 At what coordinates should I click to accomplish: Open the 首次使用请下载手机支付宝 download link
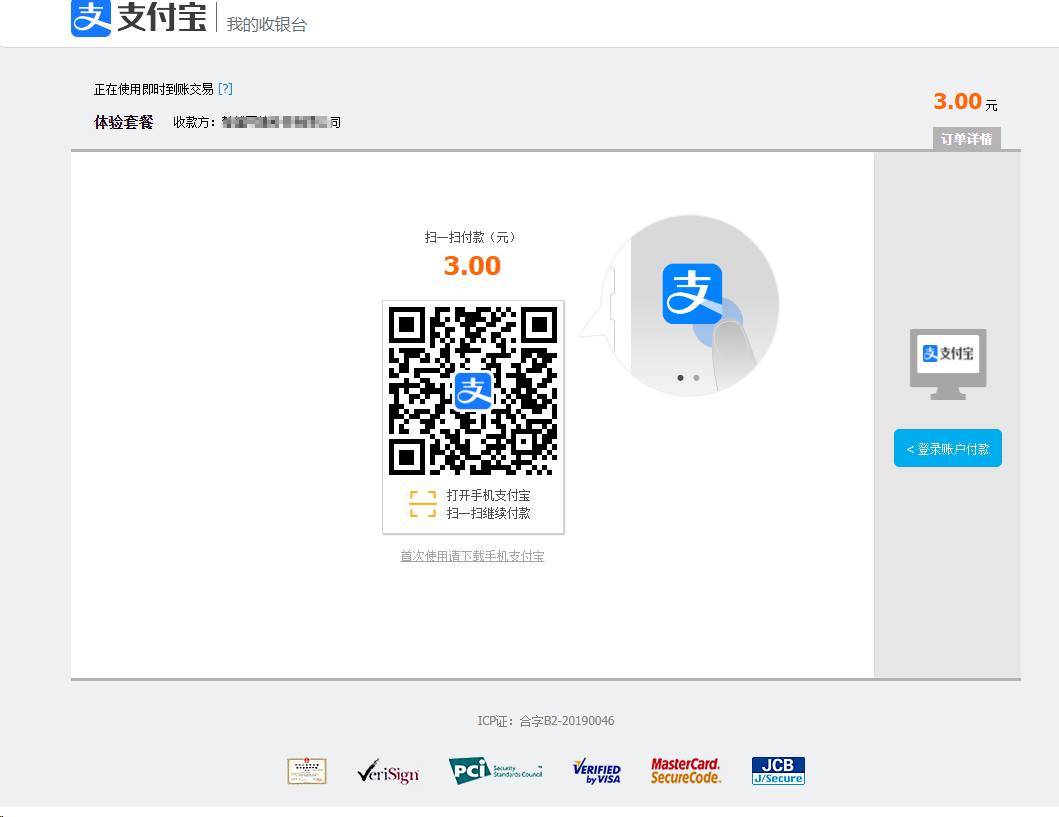click(472, 556)
